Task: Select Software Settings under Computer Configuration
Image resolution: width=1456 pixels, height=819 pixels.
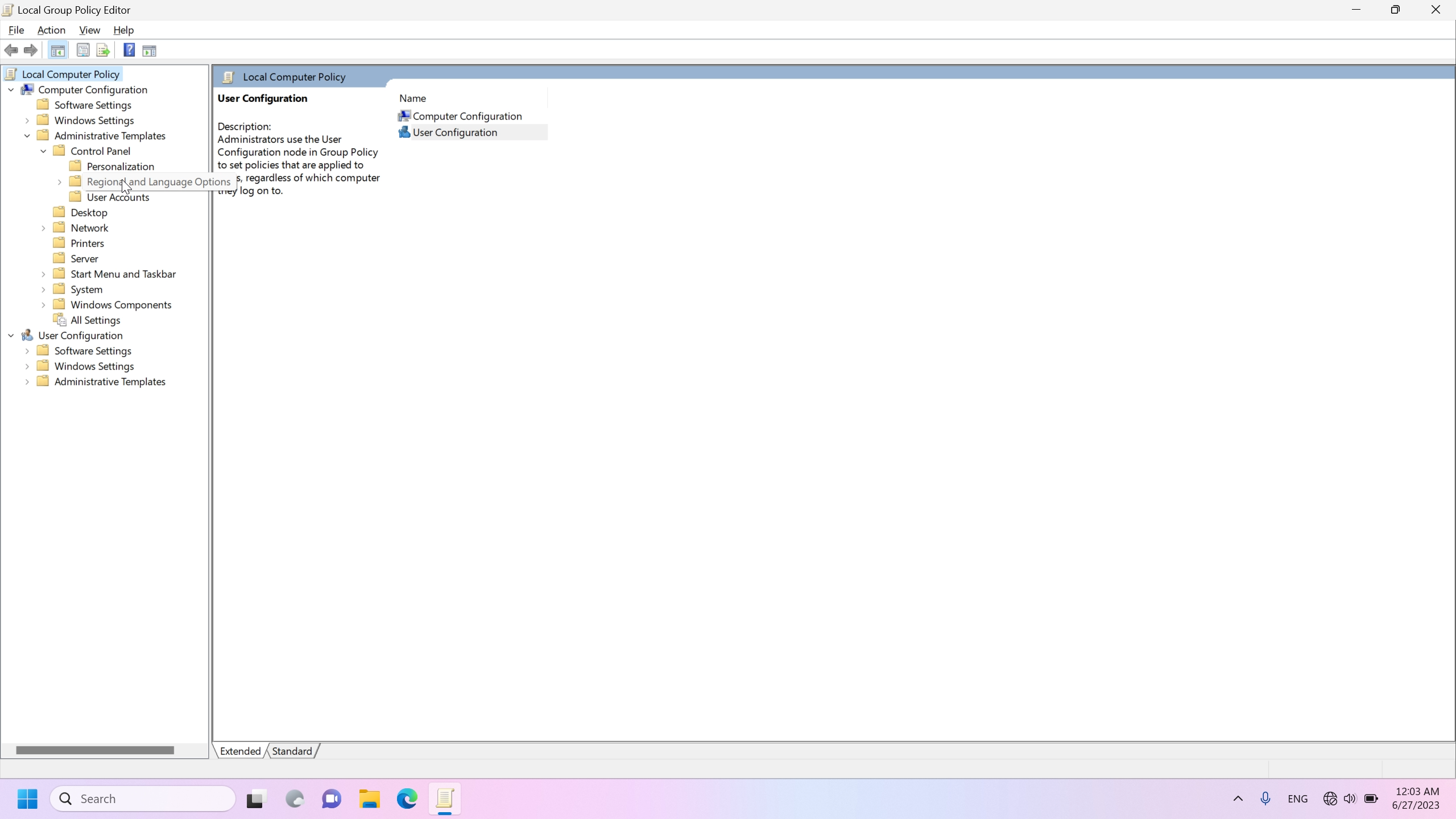Action: (93, 105)
